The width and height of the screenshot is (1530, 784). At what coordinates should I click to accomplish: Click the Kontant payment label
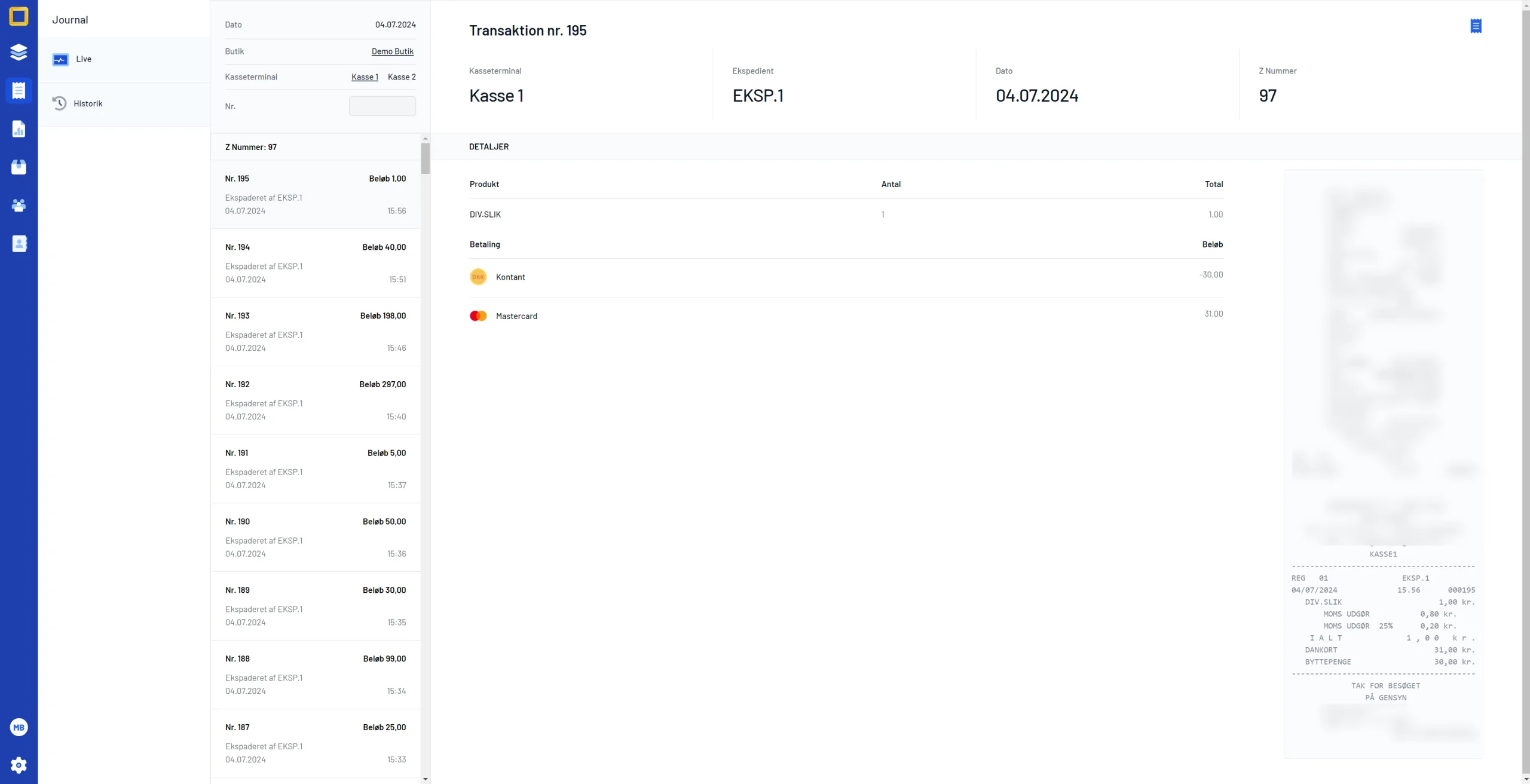(510, 277)
